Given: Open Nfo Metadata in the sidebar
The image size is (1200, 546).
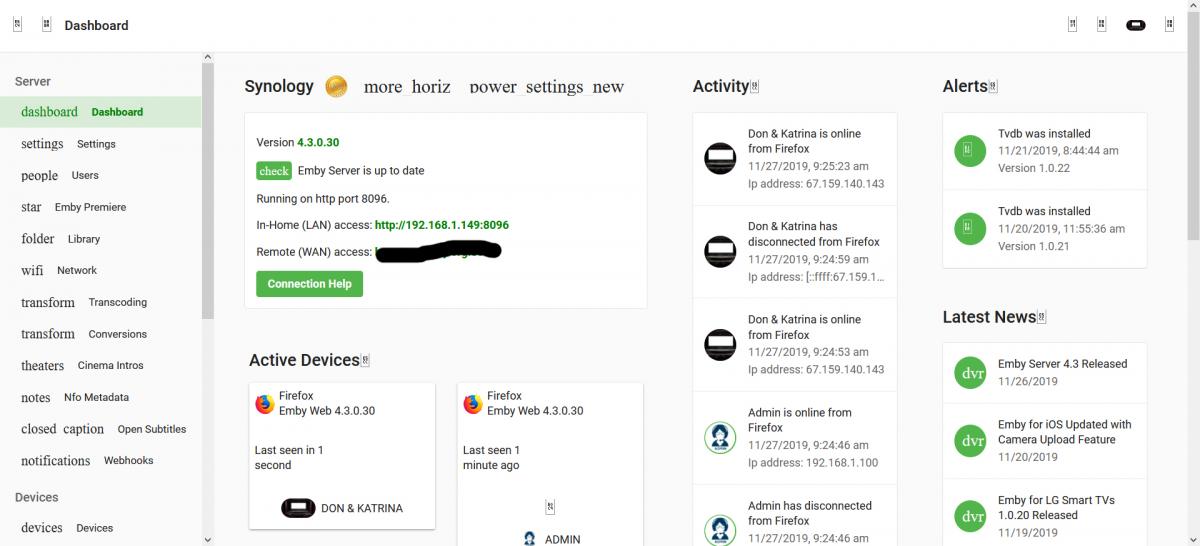Looking at the screenshot, I should click(100, 397).
